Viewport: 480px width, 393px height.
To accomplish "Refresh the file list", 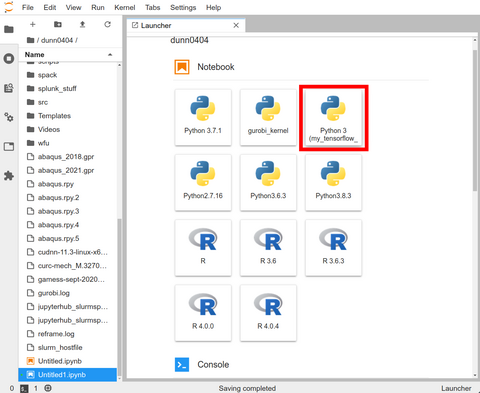I will click(x=107, y=24).
